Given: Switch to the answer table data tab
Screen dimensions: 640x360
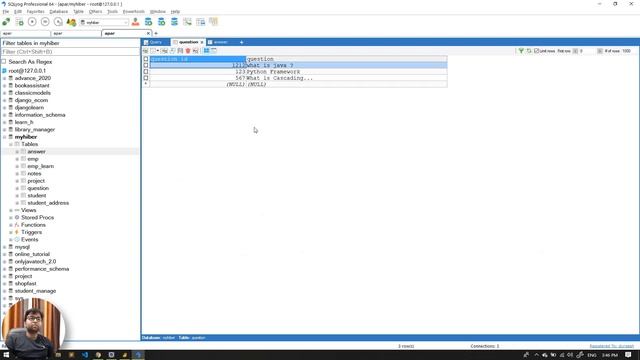Looking at the screenshot, I should [x=220, y=42].
